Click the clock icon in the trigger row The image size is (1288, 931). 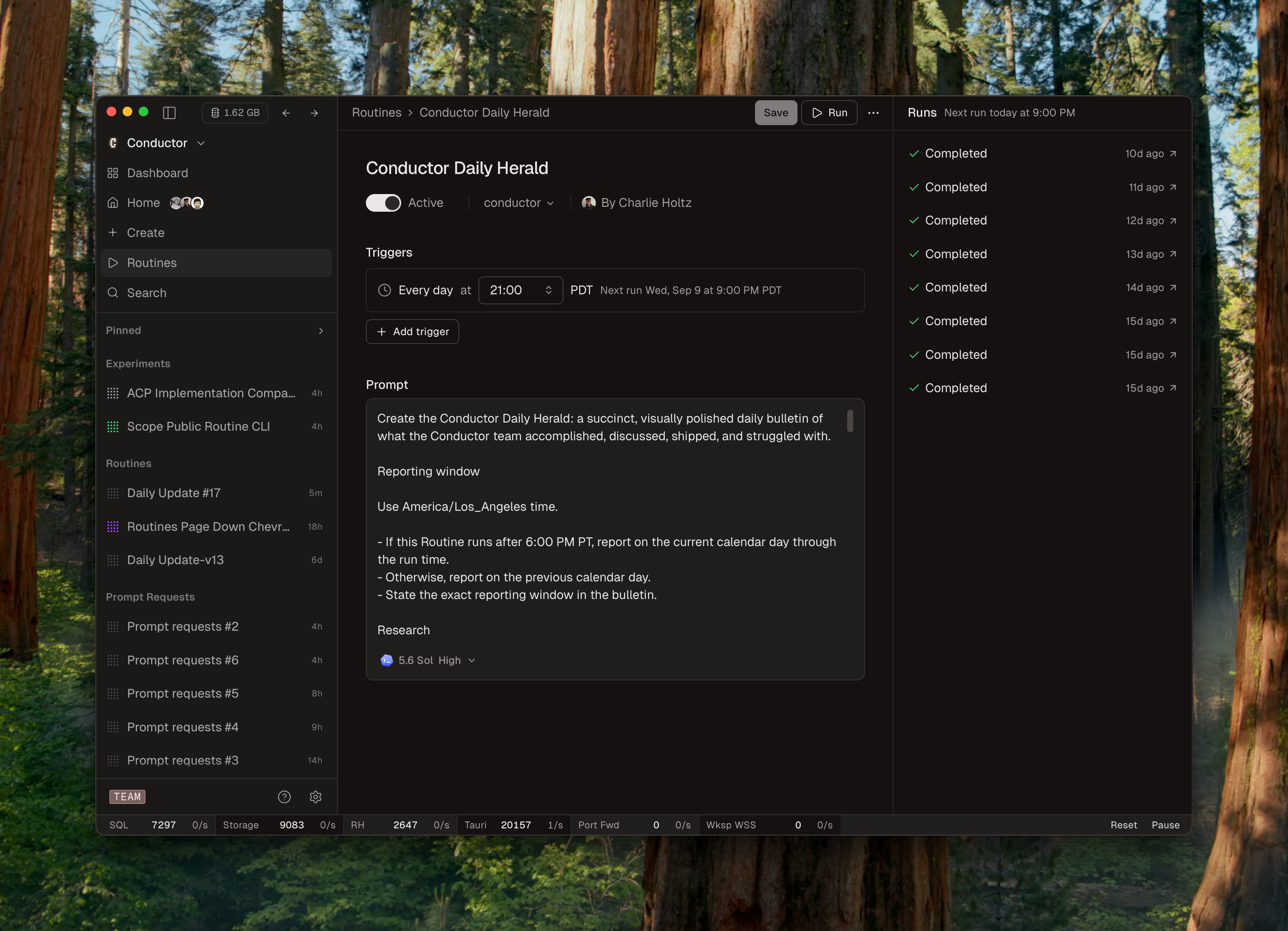click(384, 290)
